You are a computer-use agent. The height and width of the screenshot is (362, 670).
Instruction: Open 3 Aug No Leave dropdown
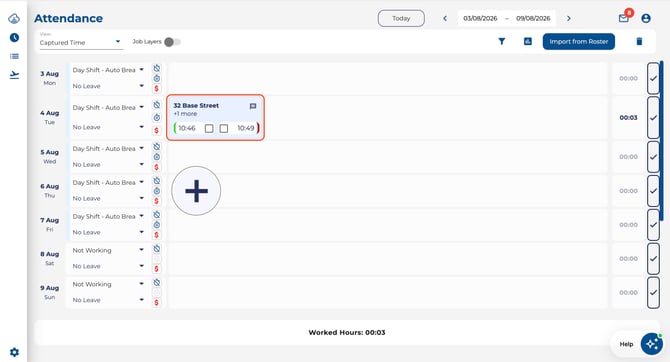coord(108,86)
